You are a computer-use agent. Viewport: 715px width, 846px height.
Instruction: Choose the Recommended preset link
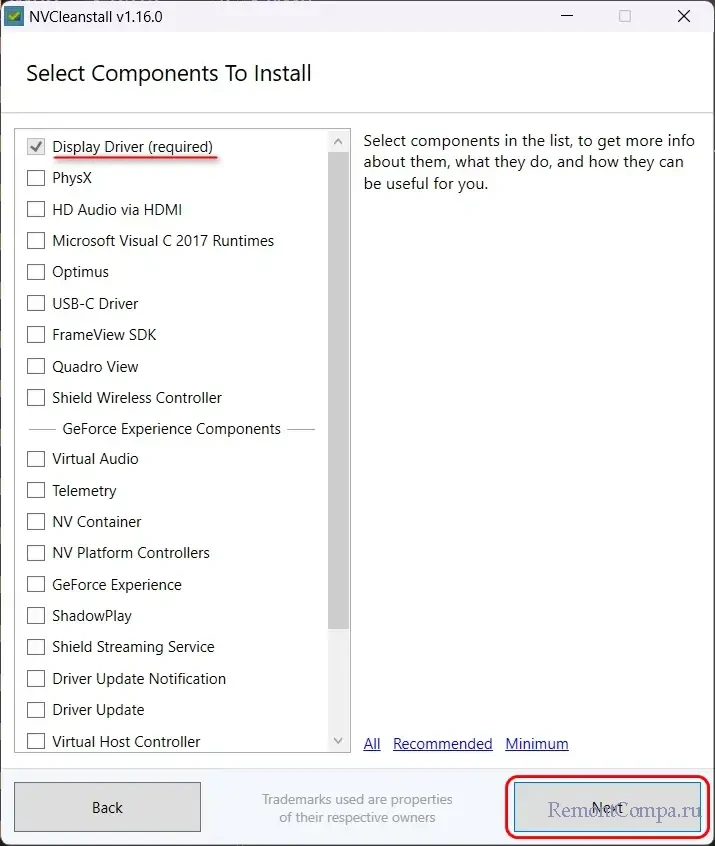tap(442, 744)
